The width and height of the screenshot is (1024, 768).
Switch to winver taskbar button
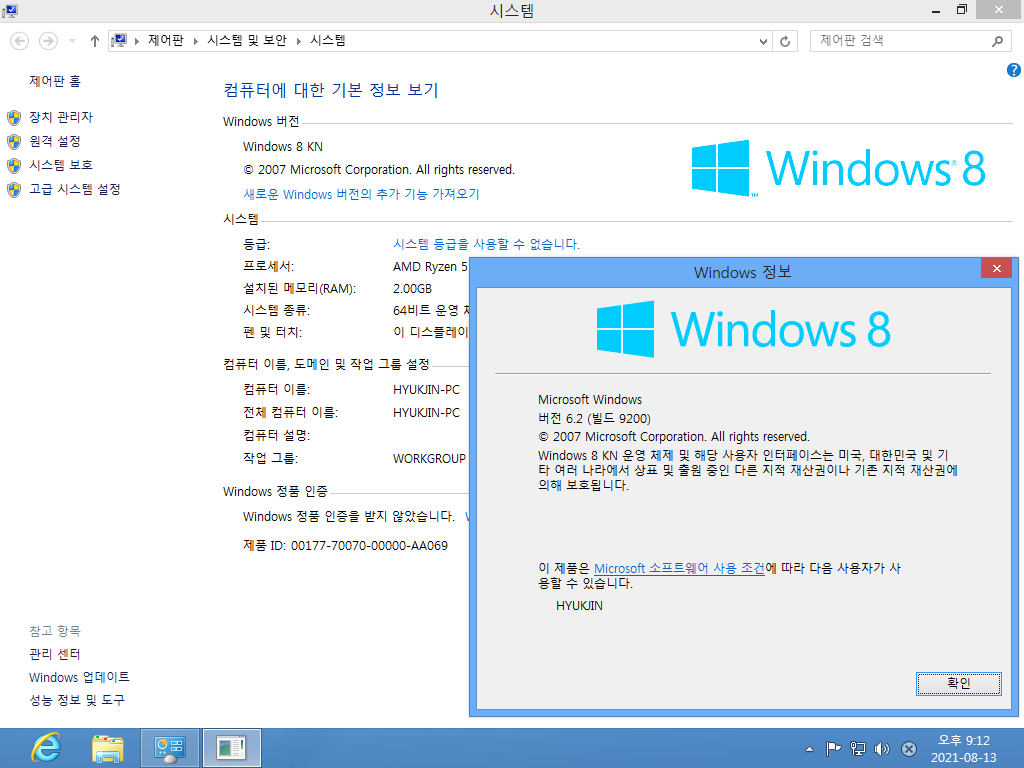coord(231,748)
